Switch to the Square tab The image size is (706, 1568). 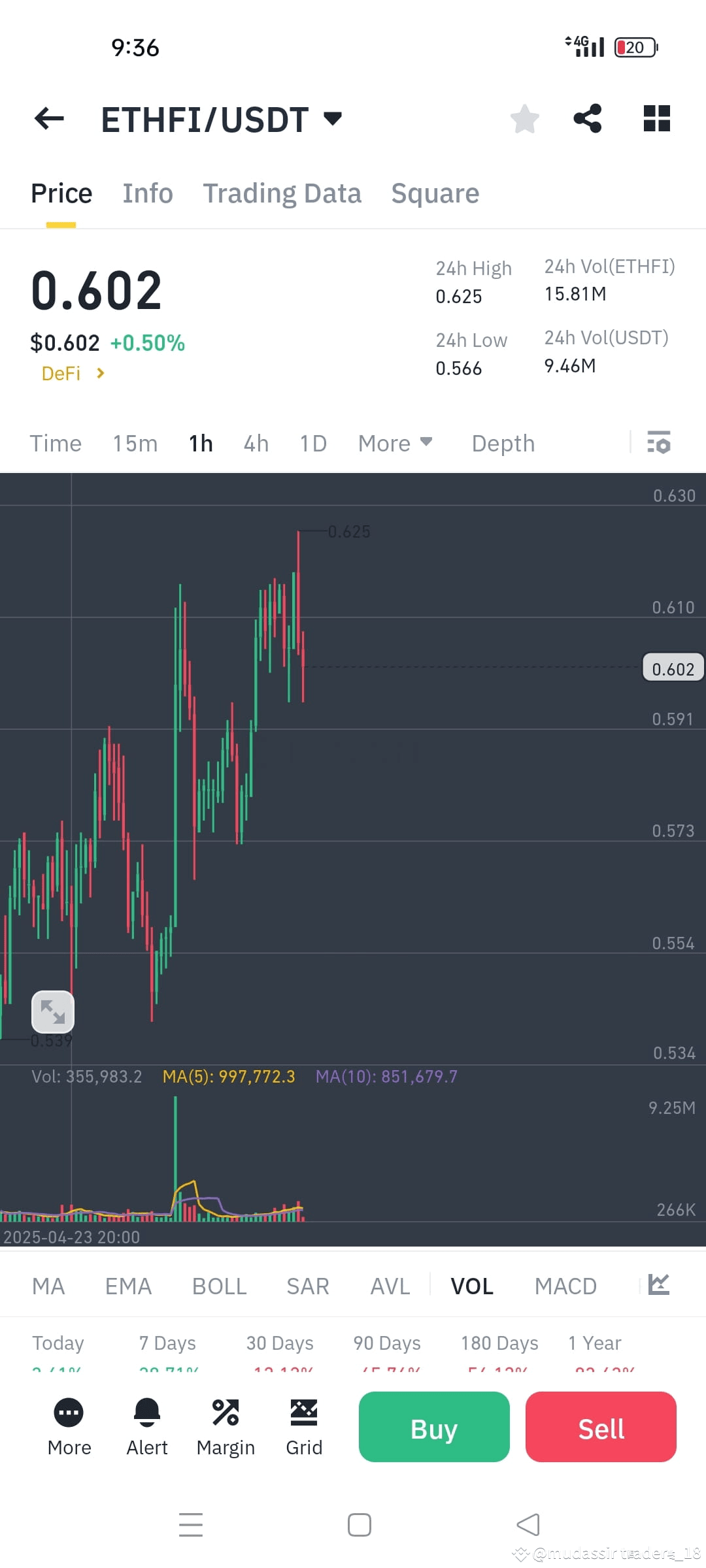435,193
